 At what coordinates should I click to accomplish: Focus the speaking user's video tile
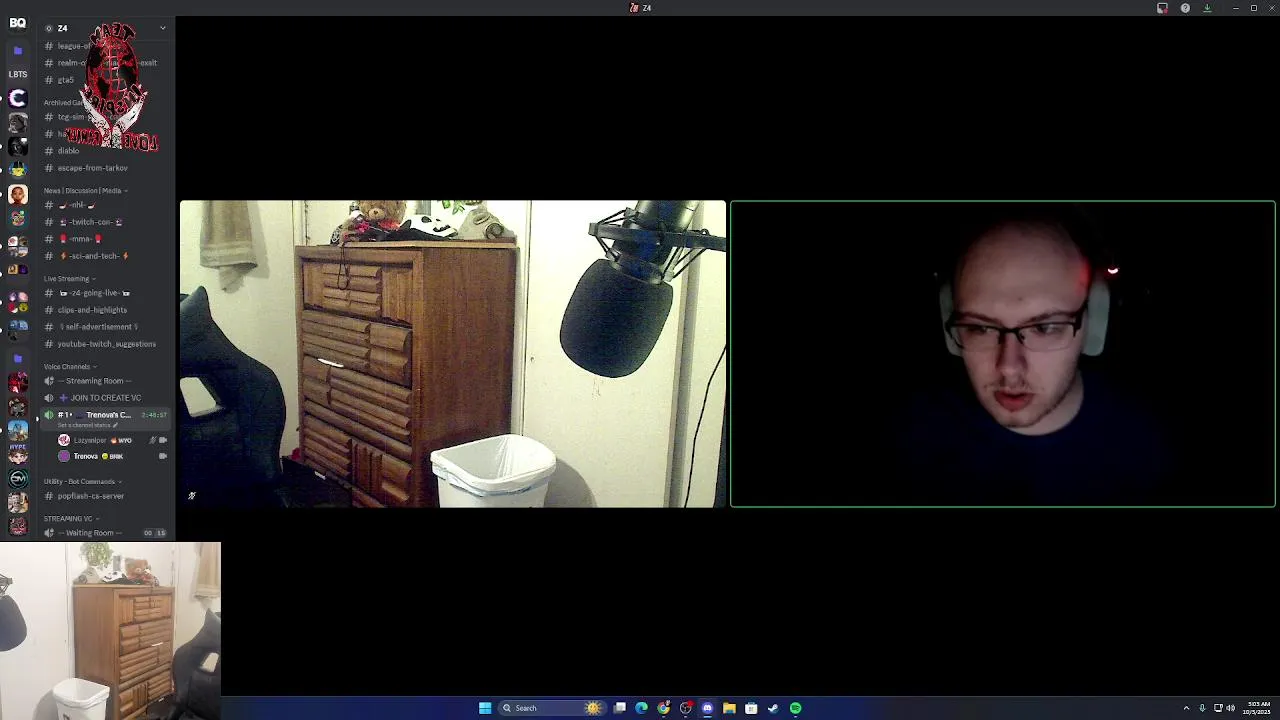click(1003, 354)
